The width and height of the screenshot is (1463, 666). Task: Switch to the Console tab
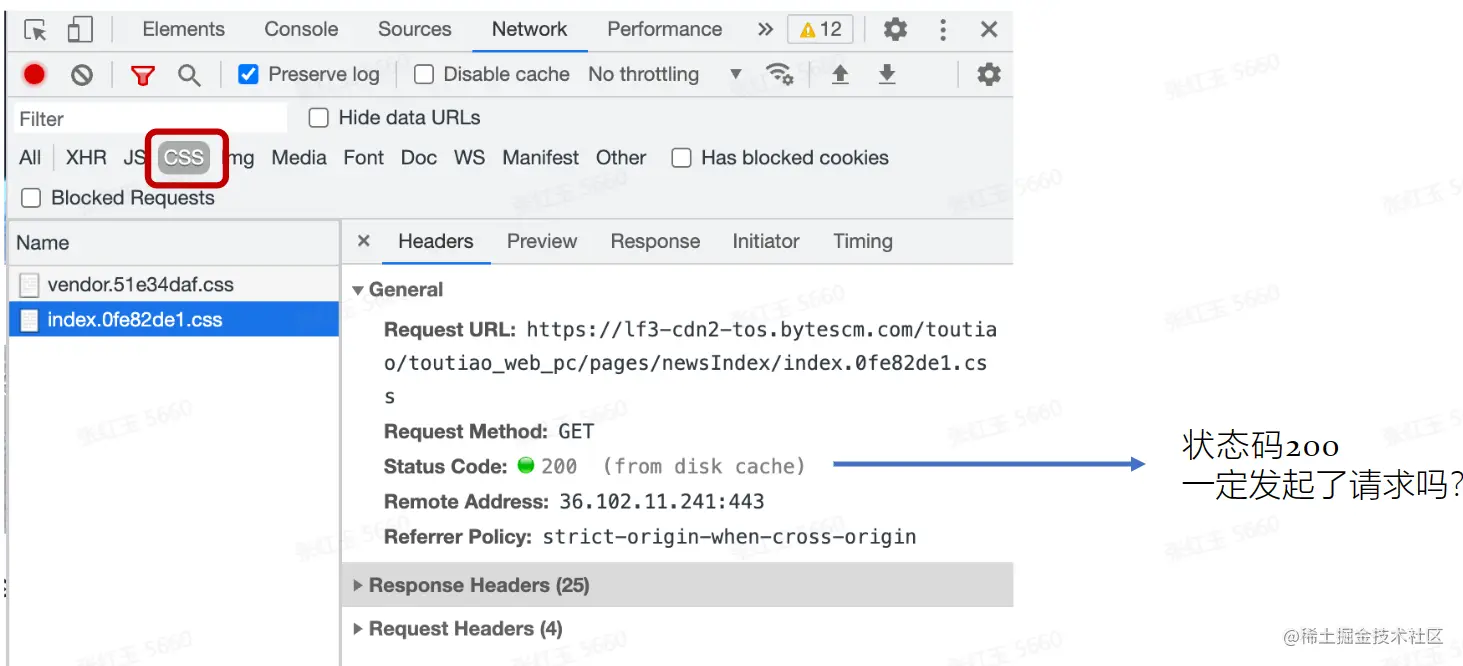click(301, 29)
